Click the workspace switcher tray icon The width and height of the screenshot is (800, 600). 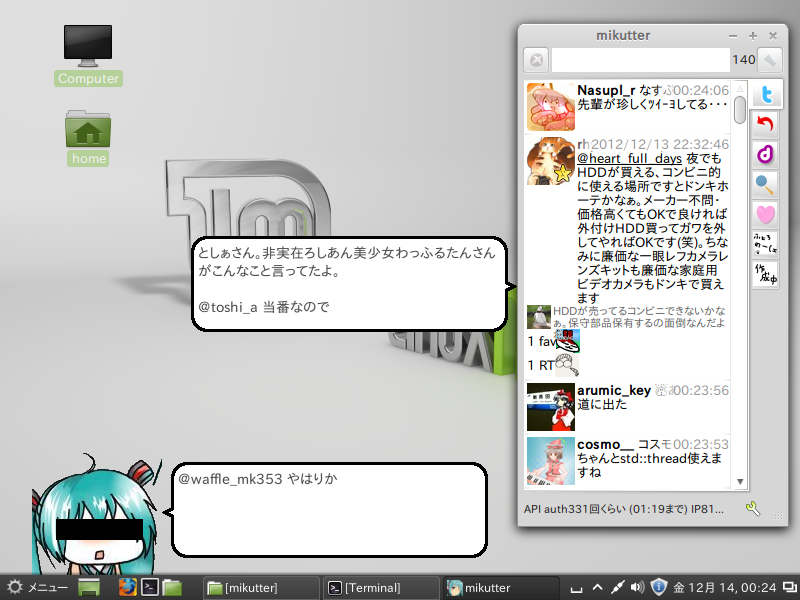(789, 587)
